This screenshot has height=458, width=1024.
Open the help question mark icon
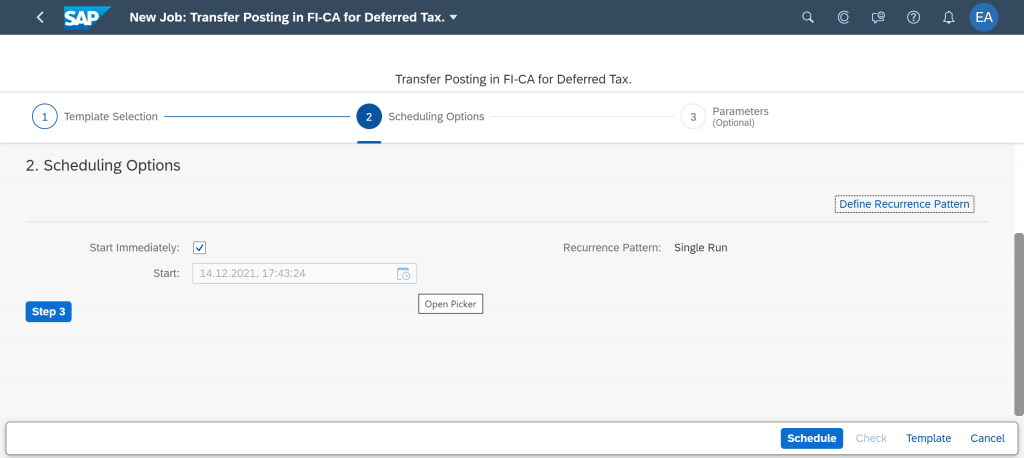point(914,18)
